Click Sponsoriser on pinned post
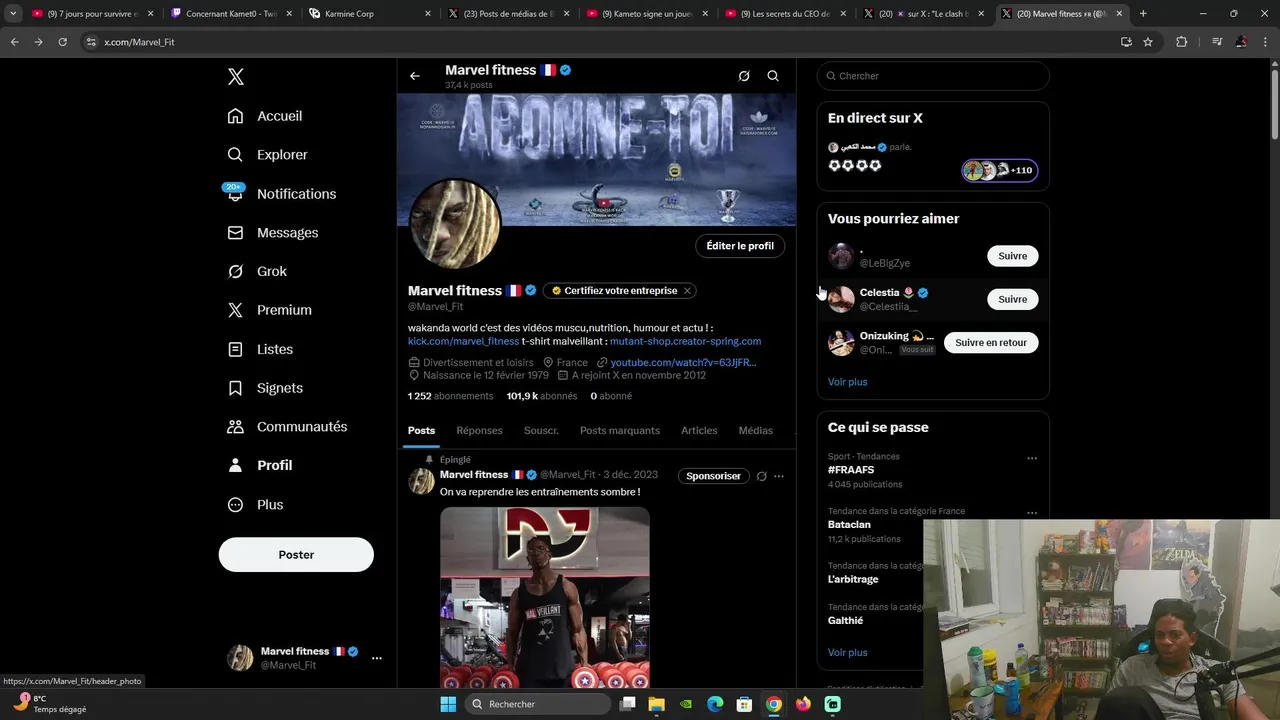The image size is (1280, 720). click(x=713, y=476)
